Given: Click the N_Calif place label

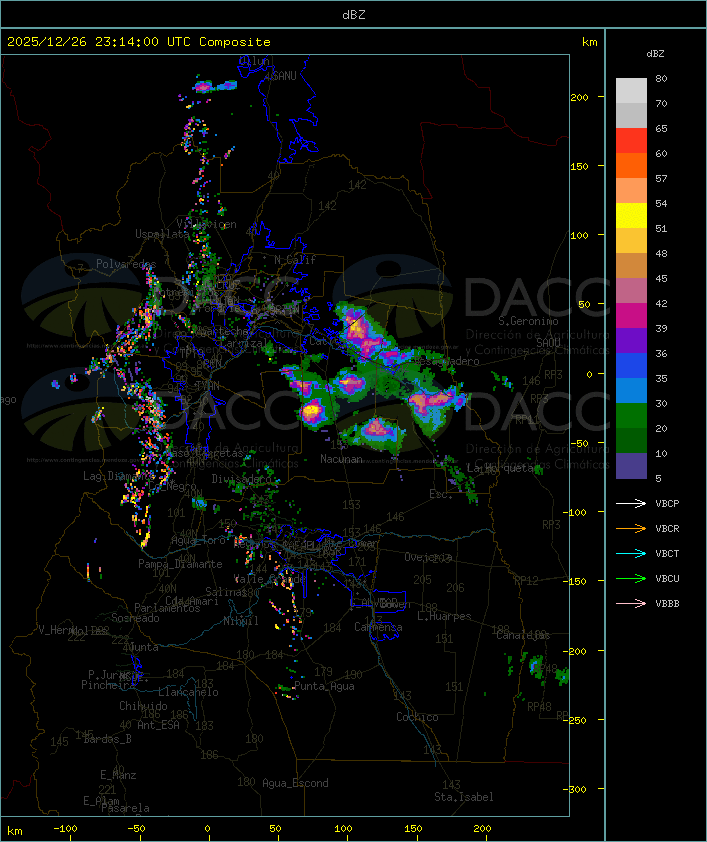Looking at the screenshot, I should [295, 260].
